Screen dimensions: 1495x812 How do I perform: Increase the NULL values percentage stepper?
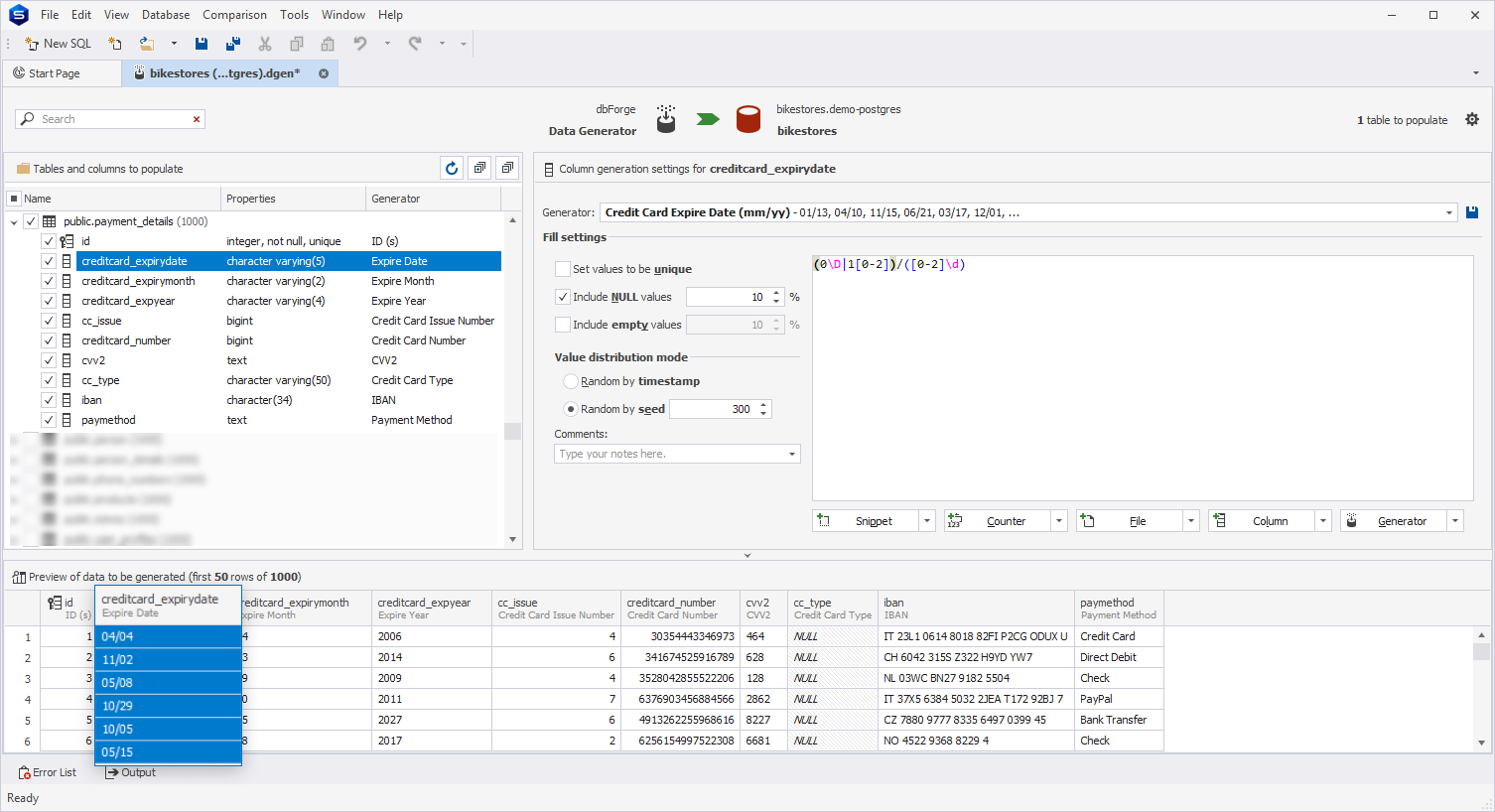(776, 293)
